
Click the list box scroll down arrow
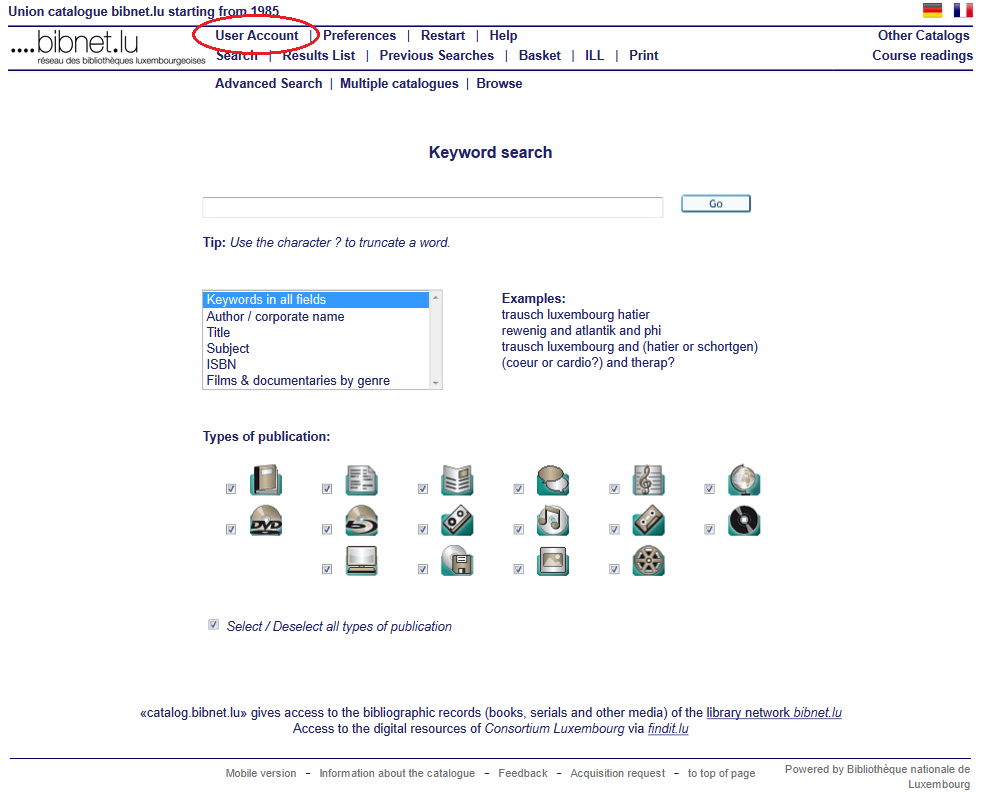pyautogui.click(x=435, y=383)
